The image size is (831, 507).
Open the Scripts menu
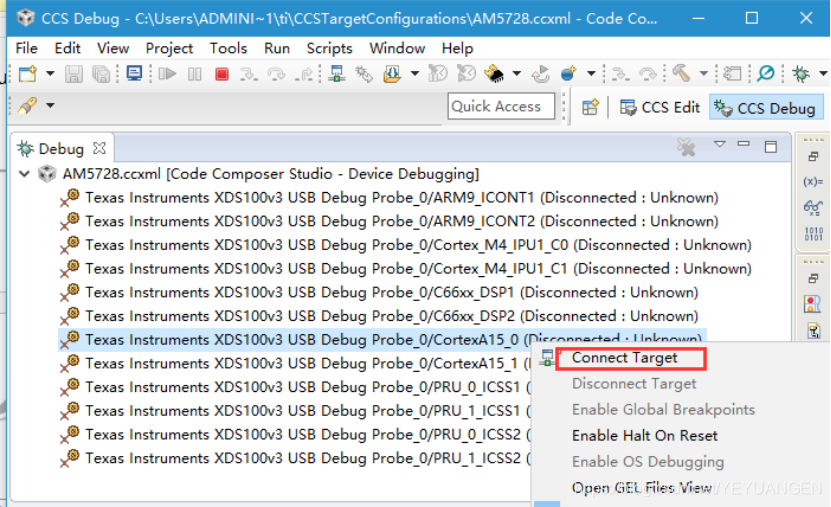pos(329,48)
